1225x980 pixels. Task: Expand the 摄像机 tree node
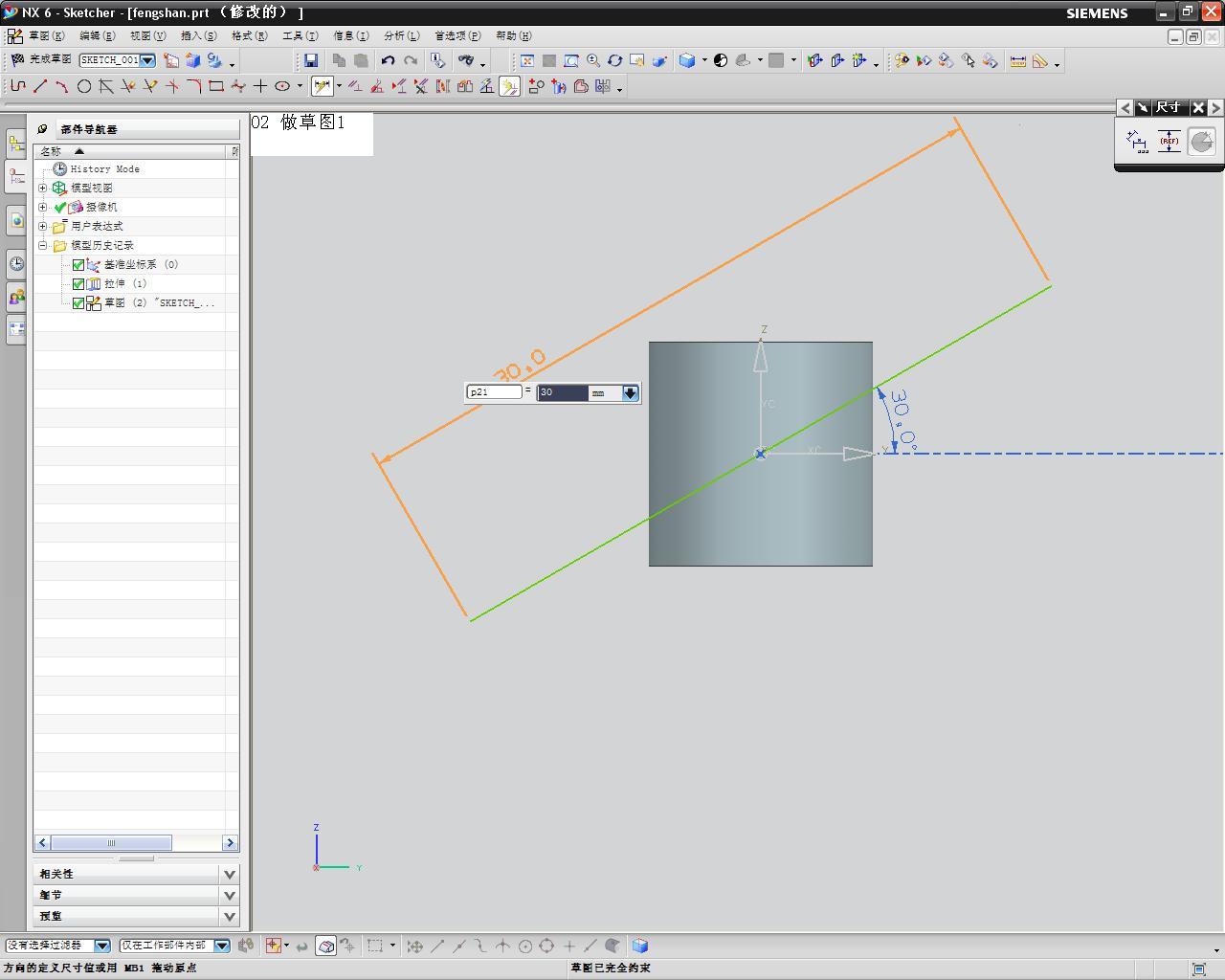pyautogui.click(x=42, y=207)
